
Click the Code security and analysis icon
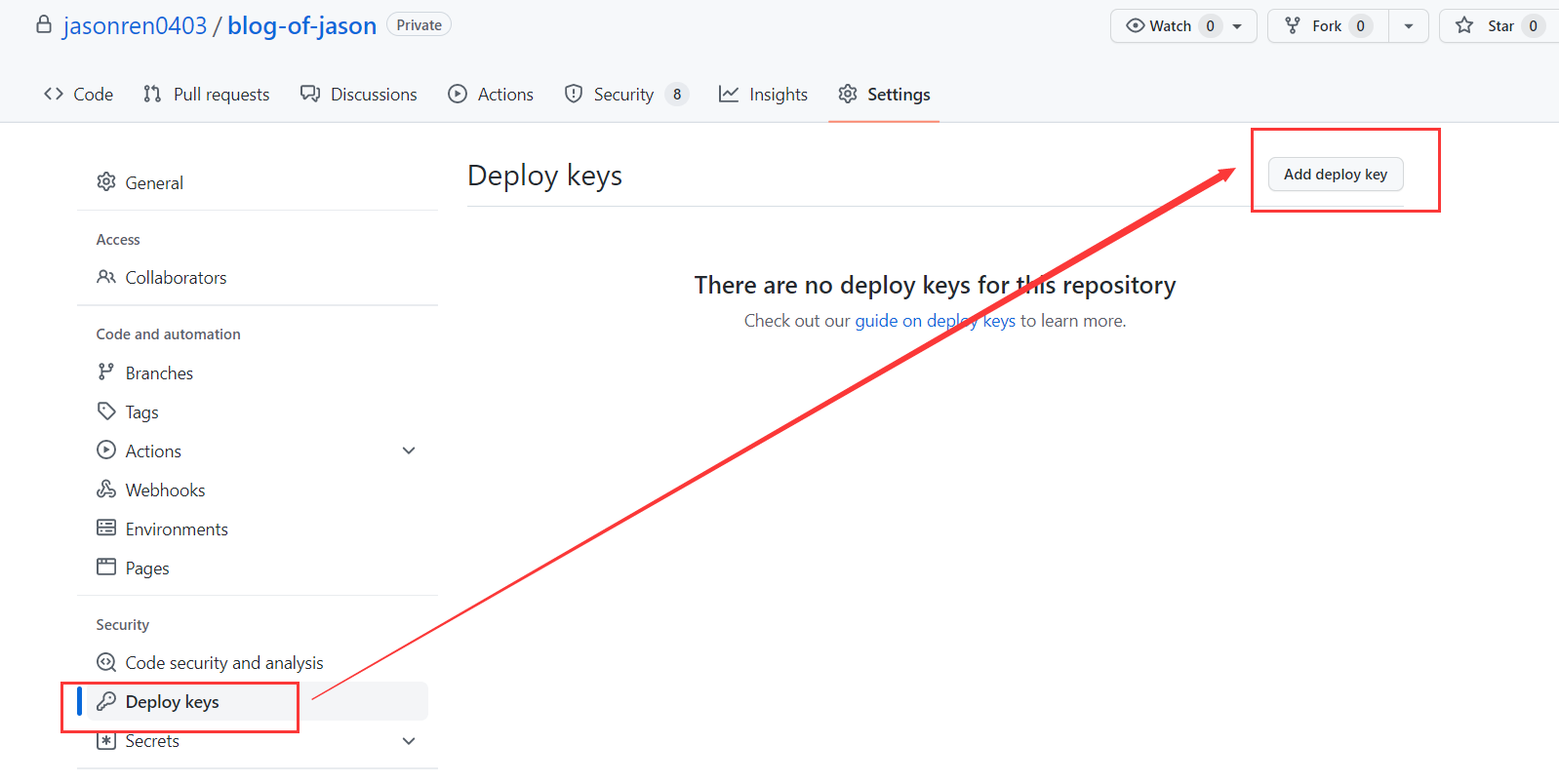(x=106, y=663)
